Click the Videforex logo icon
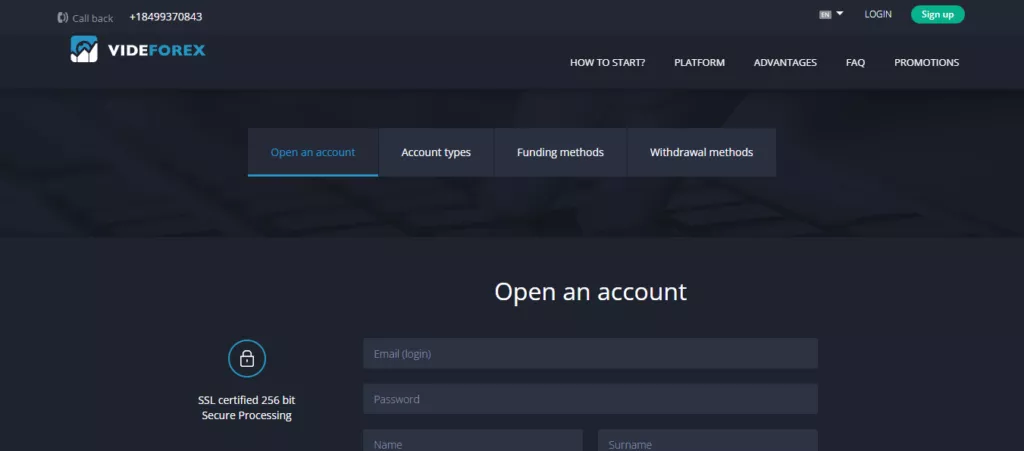Screen dimensions: 1024x451 (84, 49)
